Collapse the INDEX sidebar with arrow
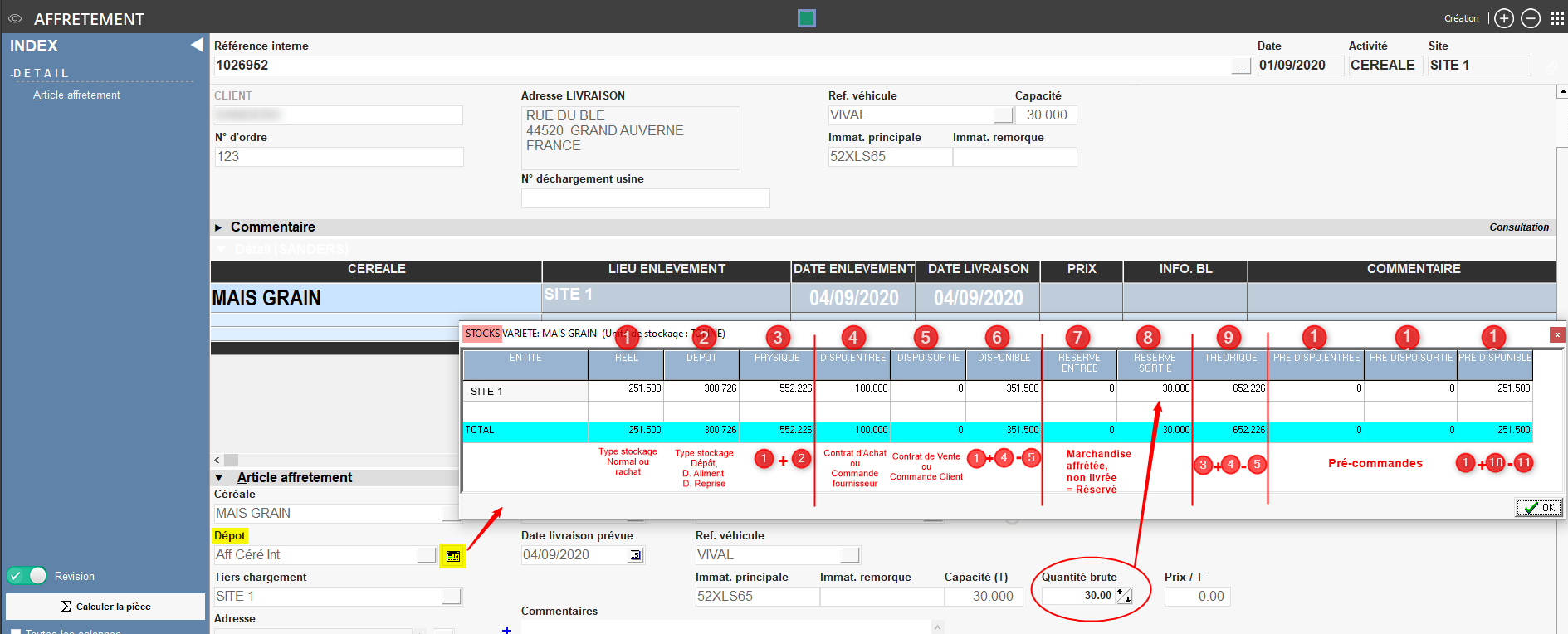This screenshot has height=634, width=1568. (197, 45)
